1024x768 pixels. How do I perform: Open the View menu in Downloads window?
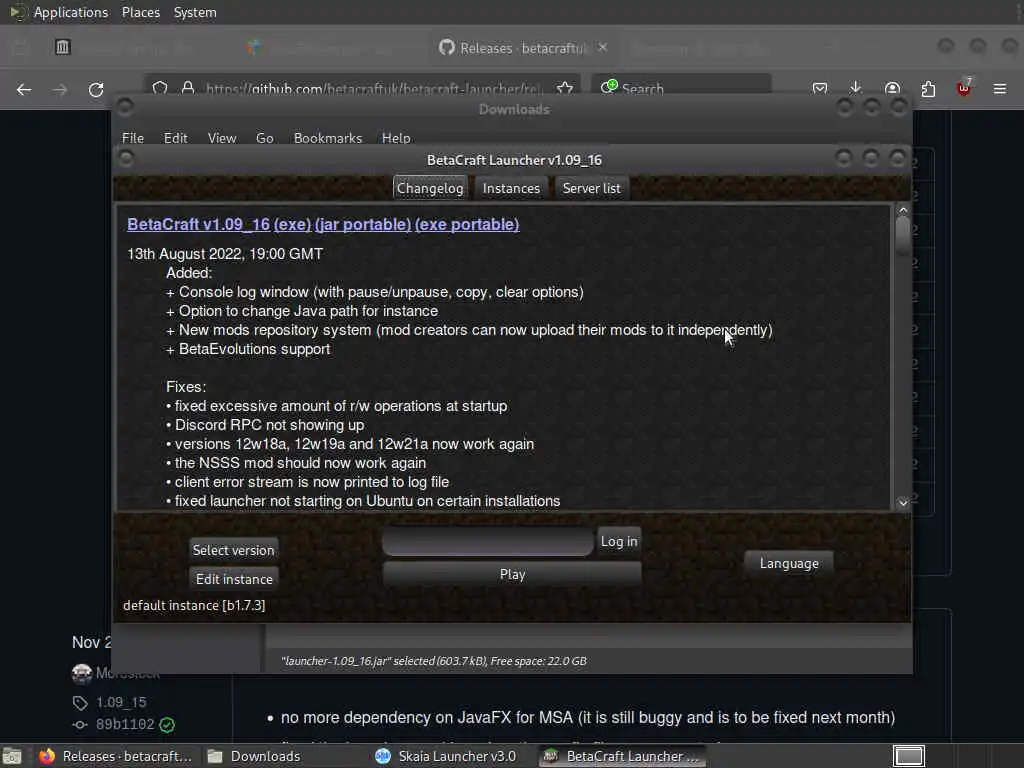222,138
